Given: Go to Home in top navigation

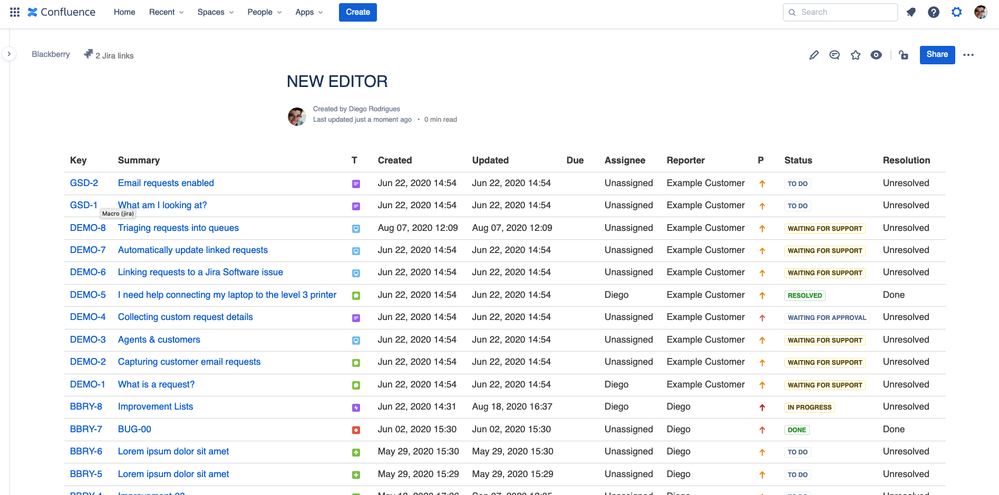Looking at the screenshot, I should click(x=124, y=12).
